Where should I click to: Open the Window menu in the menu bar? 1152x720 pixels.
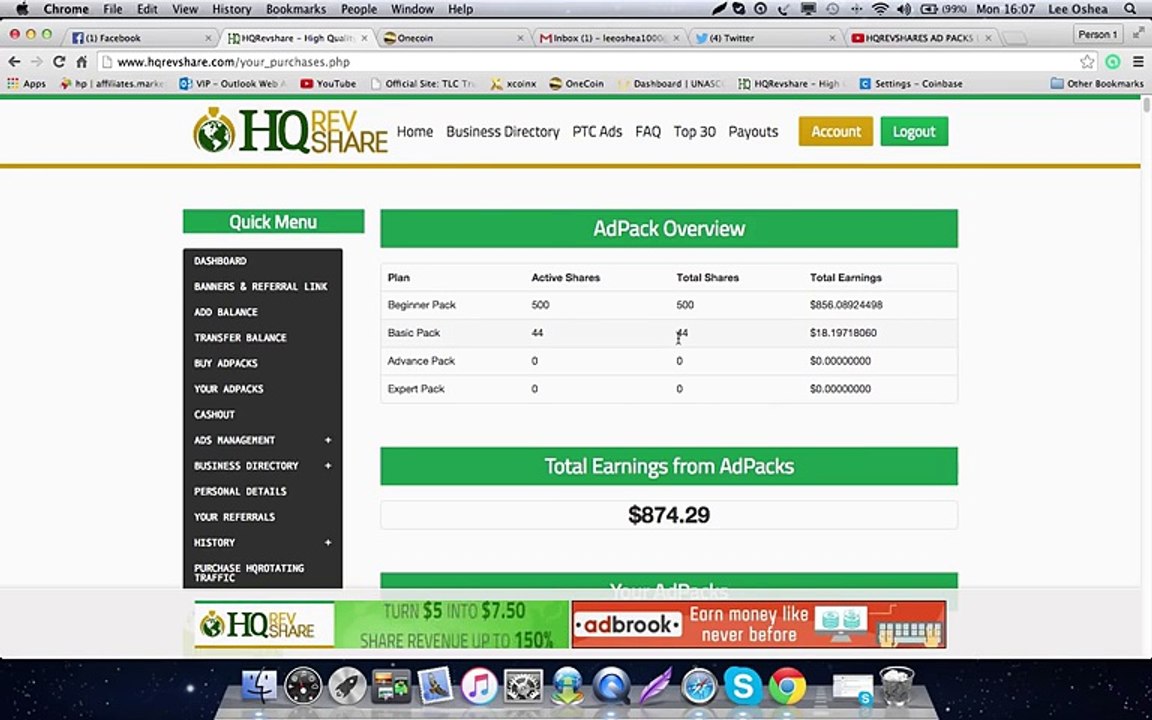coord(412,9)
